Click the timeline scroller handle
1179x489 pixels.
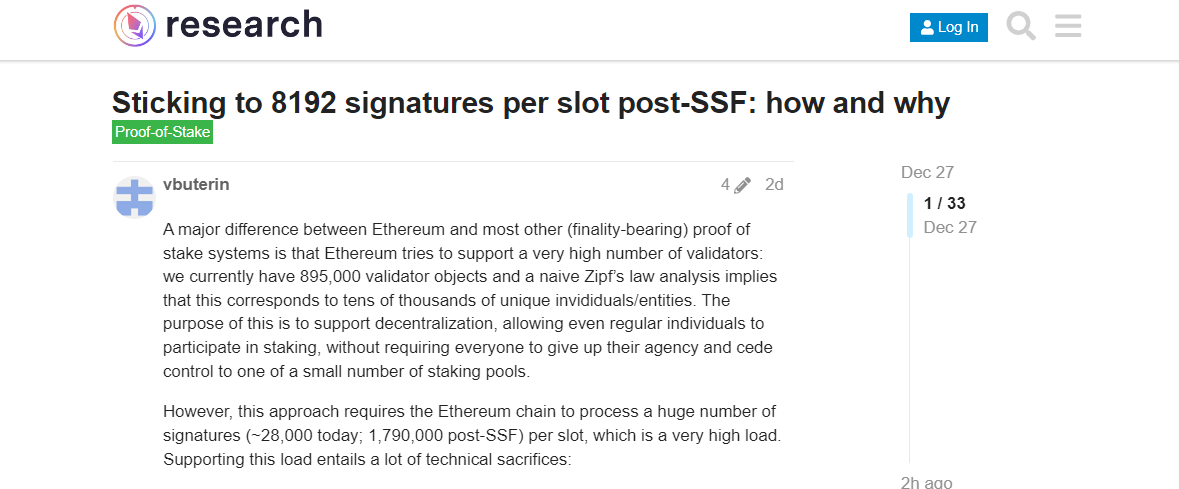[909, 215]
